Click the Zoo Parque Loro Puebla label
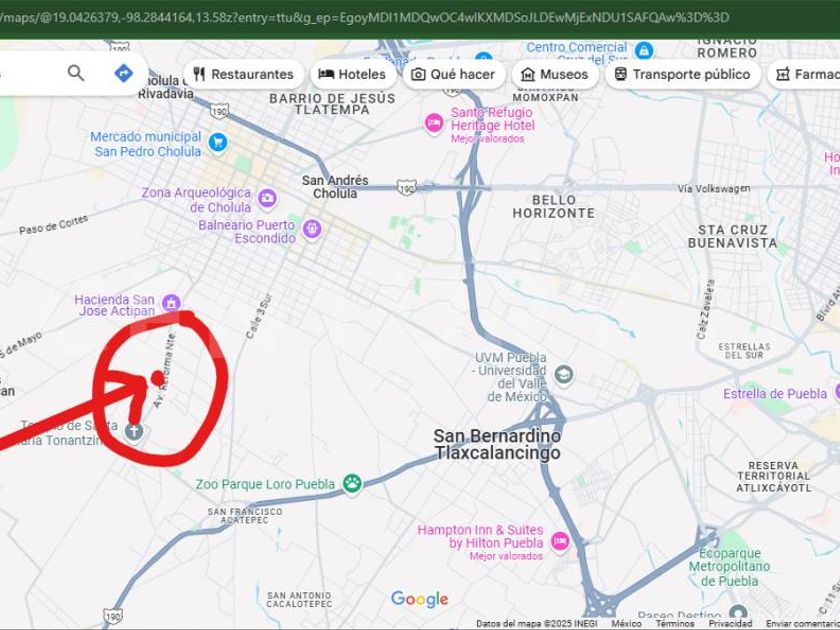The width and height of the screenshot is (840, 630). pyautogui.click(x=265, y=484)
